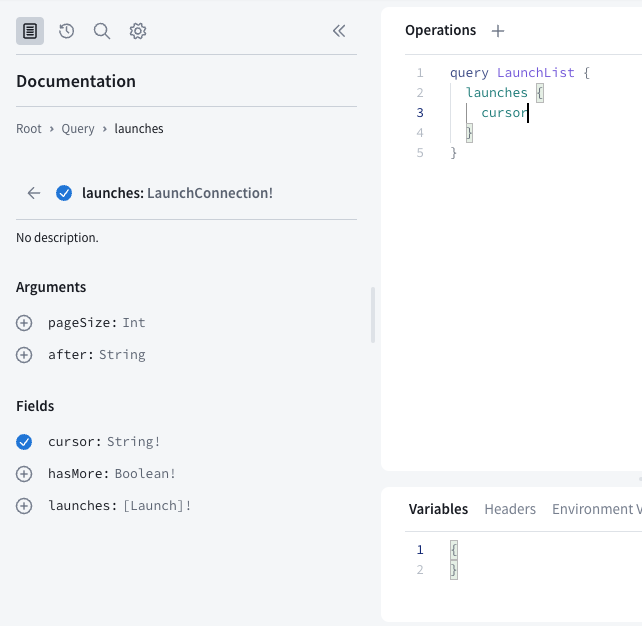The height and width of the screenshot is (626, 642).
Task: Add the pageSize argument with plus icon
Action: pos(24,323)
